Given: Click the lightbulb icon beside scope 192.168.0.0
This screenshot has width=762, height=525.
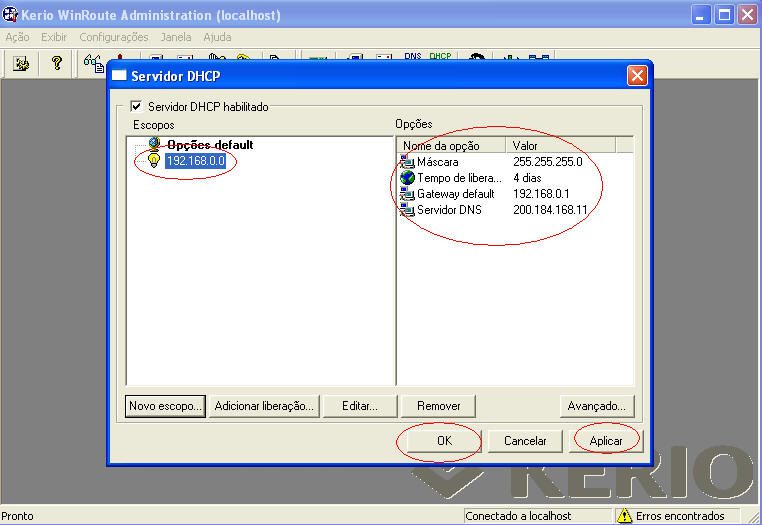Looking at the screenshot, I should pos(154,160).
